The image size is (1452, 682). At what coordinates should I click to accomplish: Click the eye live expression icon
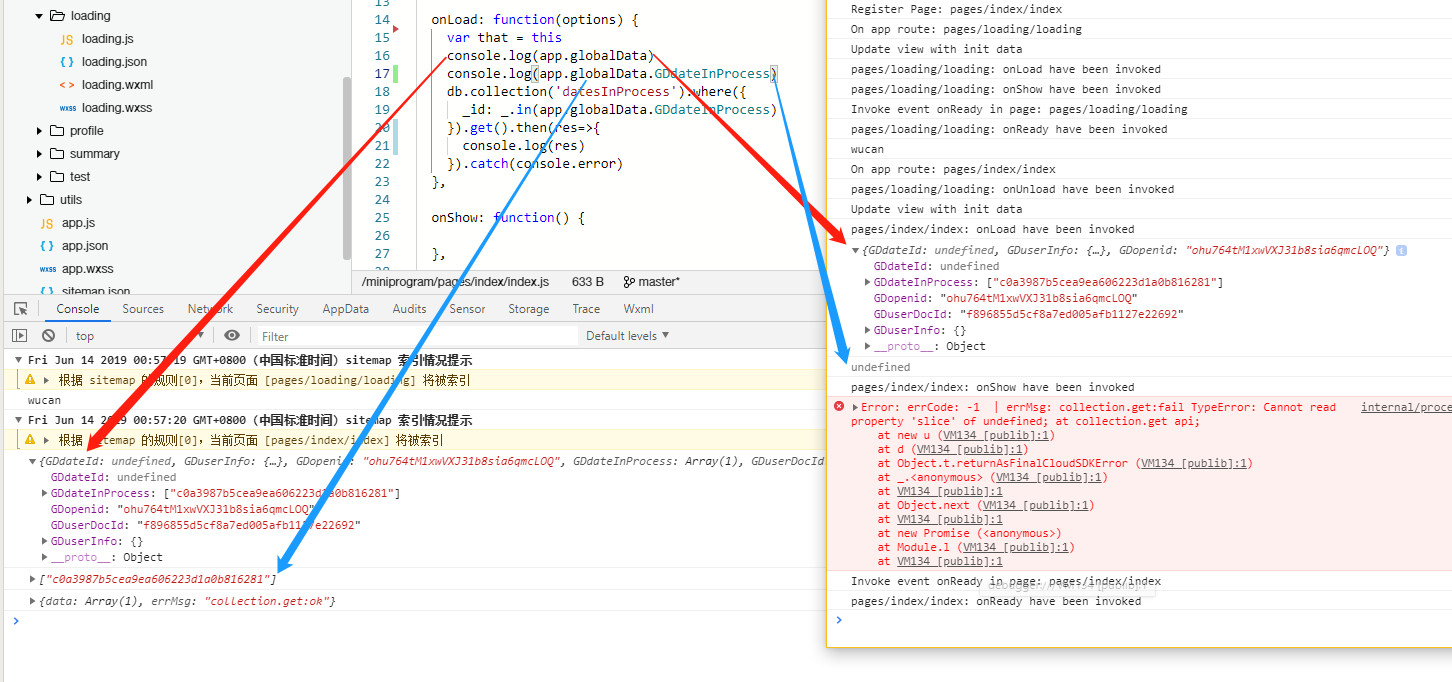tap(232, 336)
